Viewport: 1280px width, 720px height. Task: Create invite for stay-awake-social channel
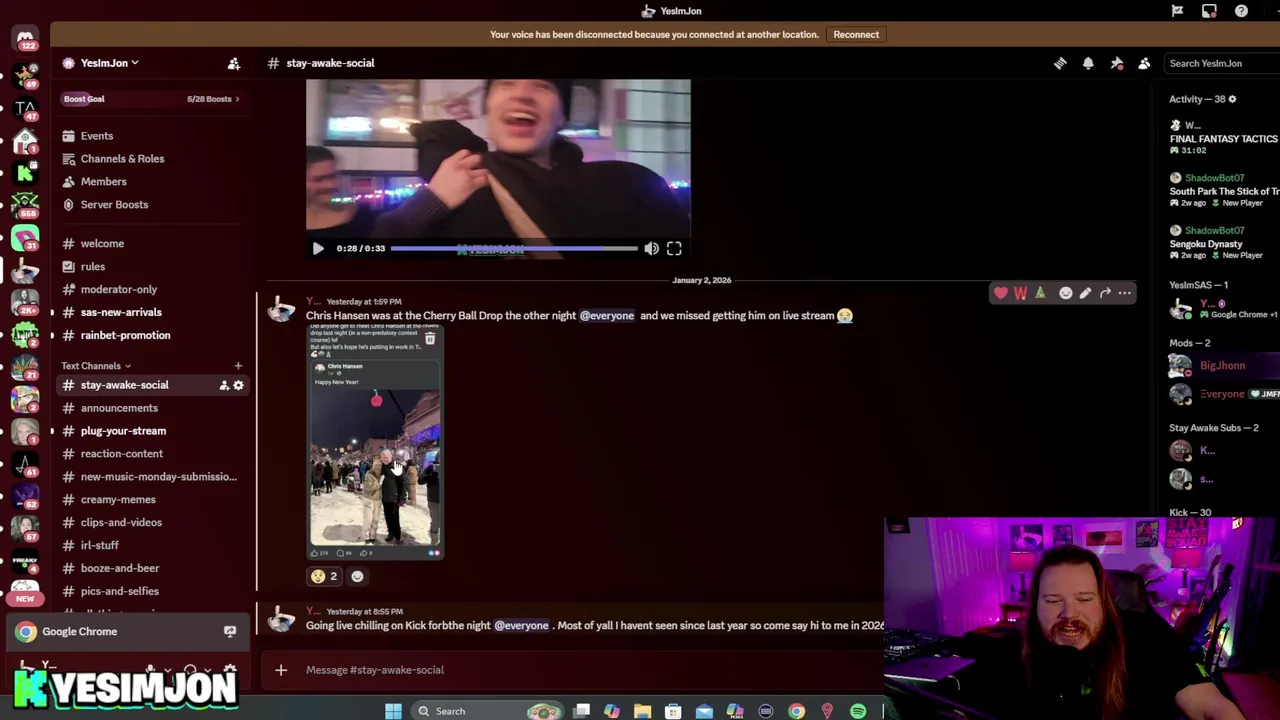click(224, 385)
